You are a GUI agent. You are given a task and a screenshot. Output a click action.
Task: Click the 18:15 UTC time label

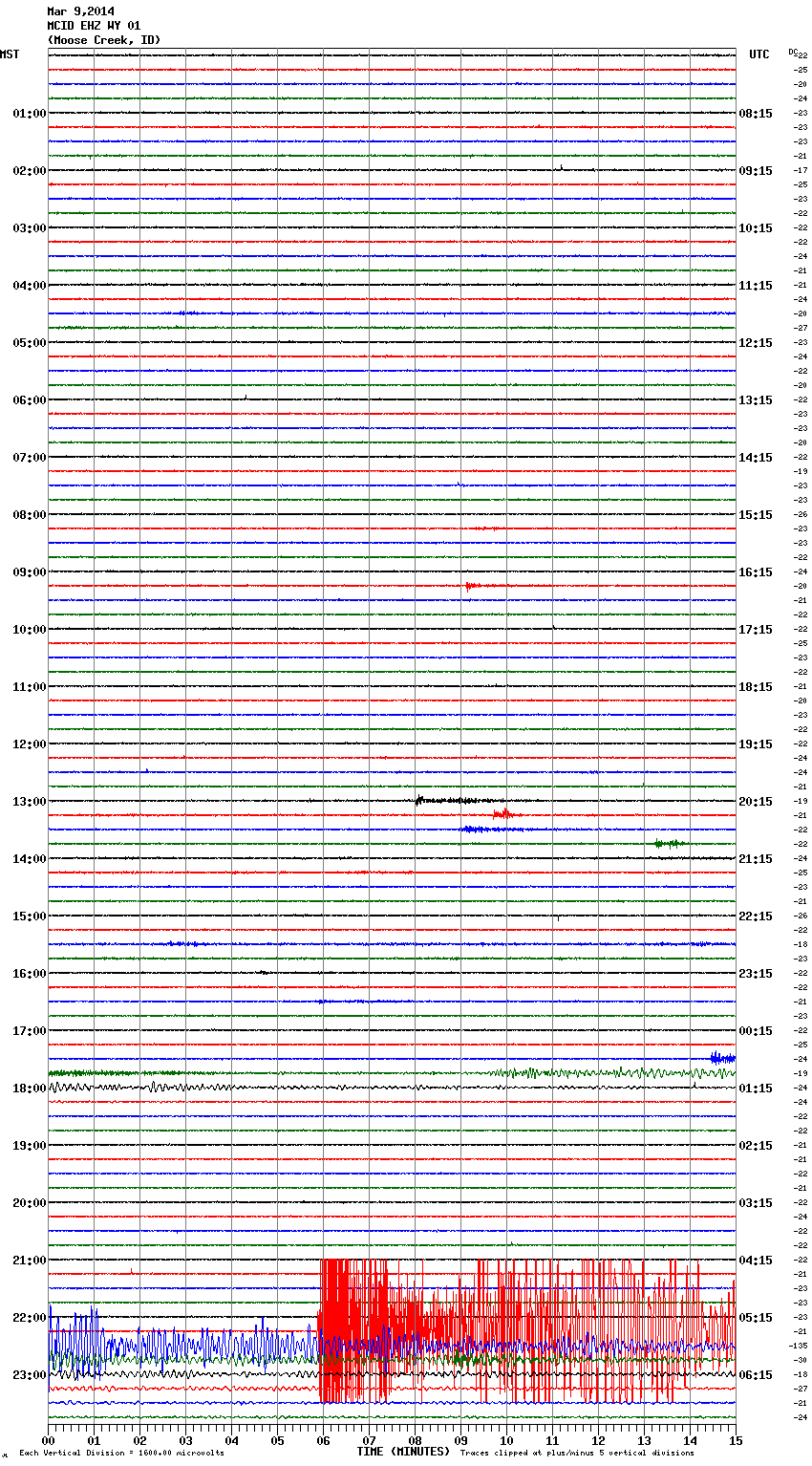coord(756,687)
